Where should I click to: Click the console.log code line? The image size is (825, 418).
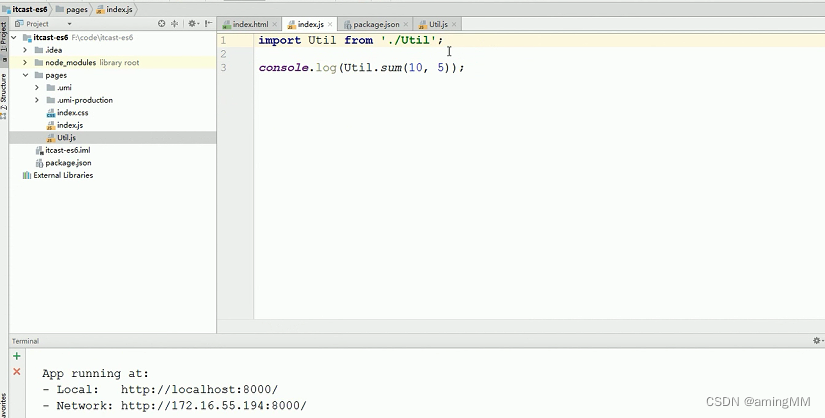pos(361,68)
